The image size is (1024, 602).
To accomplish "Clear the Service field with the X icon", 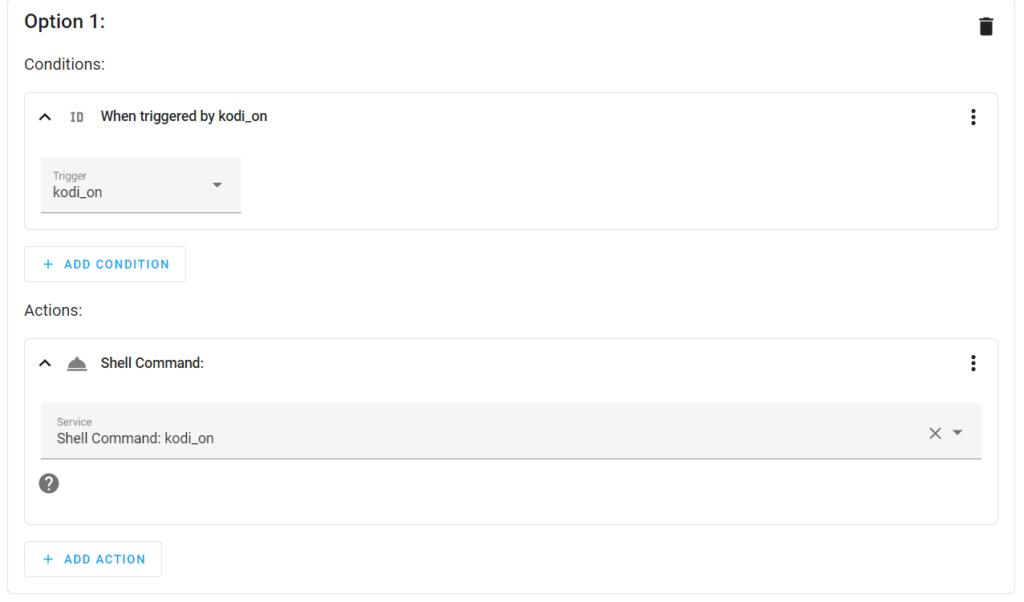I will tap(935, 433).
